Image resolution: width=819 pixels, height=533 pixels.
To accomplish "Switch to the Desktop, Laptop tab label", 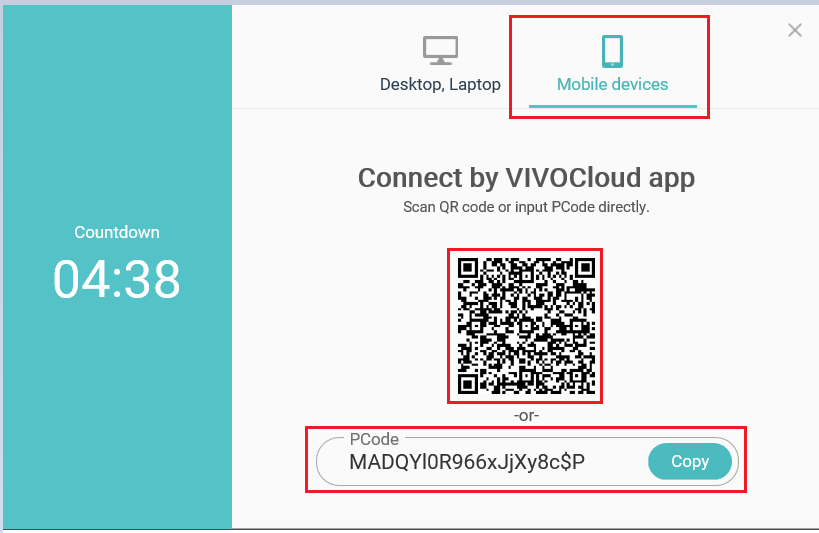I will 440,84.
